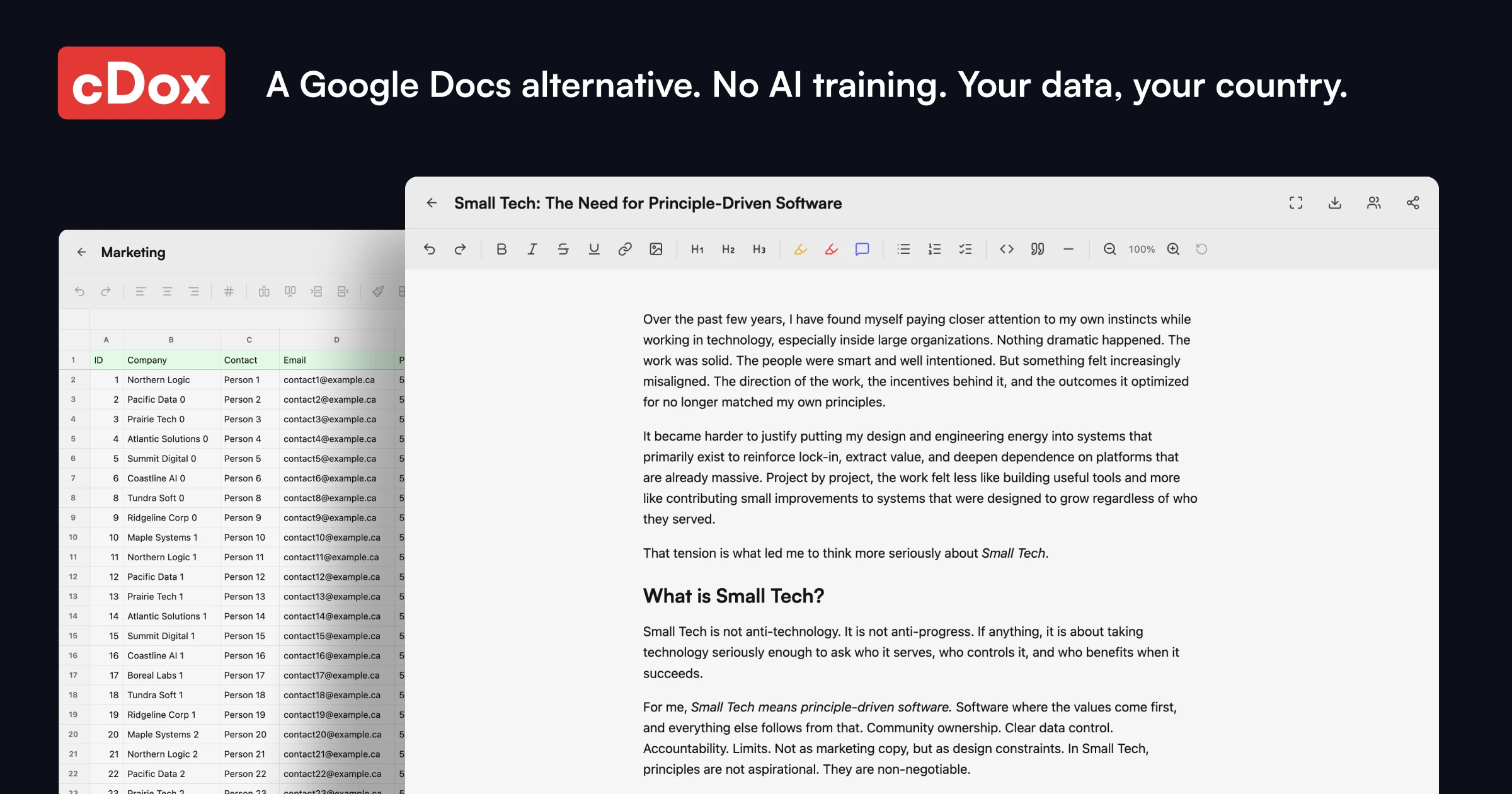Click the rows icon with left-side arrow
This screenshot has width=1512, height=794.
click(317, 291)
